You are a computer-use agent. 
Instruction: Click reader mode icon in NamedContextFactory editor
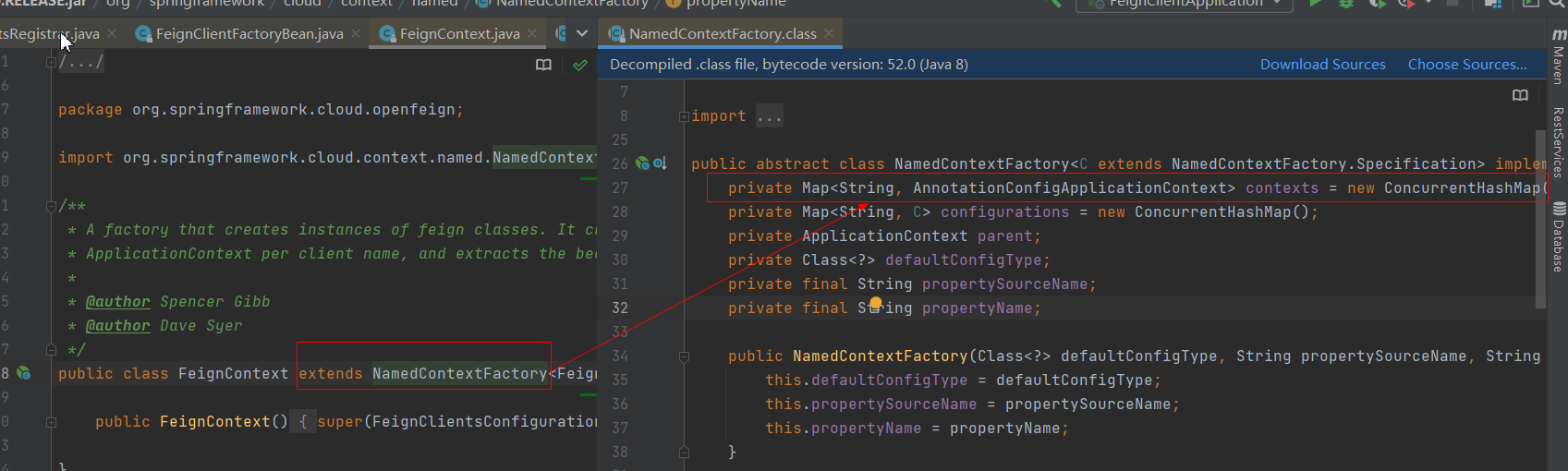point(1520,95)
